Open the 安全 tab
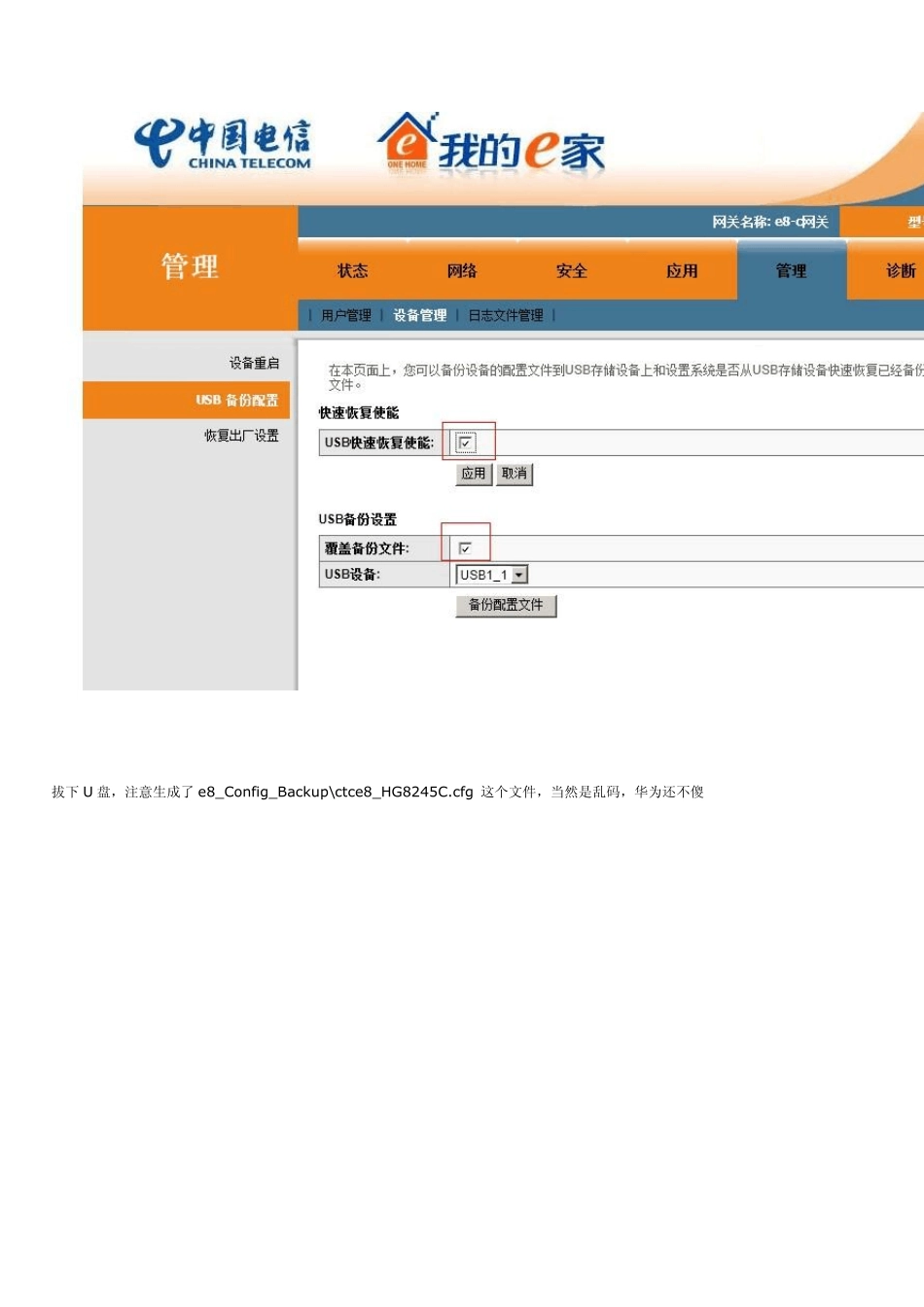 pyautogui.click(x=572, y=271)
